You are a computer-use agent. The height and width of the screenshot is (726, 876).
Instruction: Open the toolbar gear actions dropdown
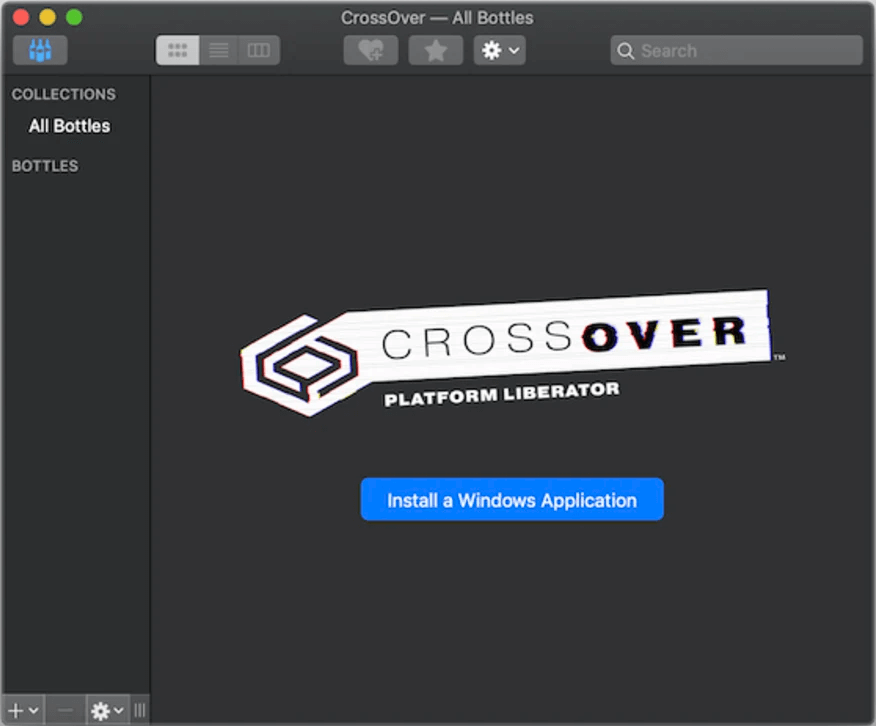[499, 50]
